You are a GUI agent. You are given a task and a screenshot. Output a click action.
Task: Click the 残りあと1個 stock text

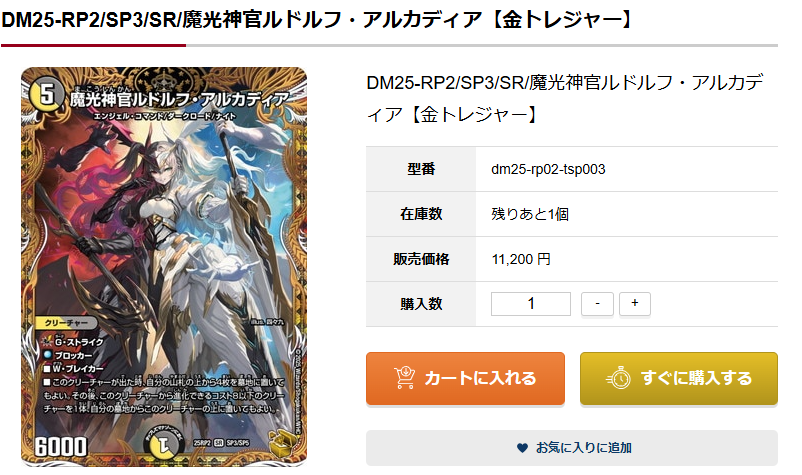(x=530, y=214)
